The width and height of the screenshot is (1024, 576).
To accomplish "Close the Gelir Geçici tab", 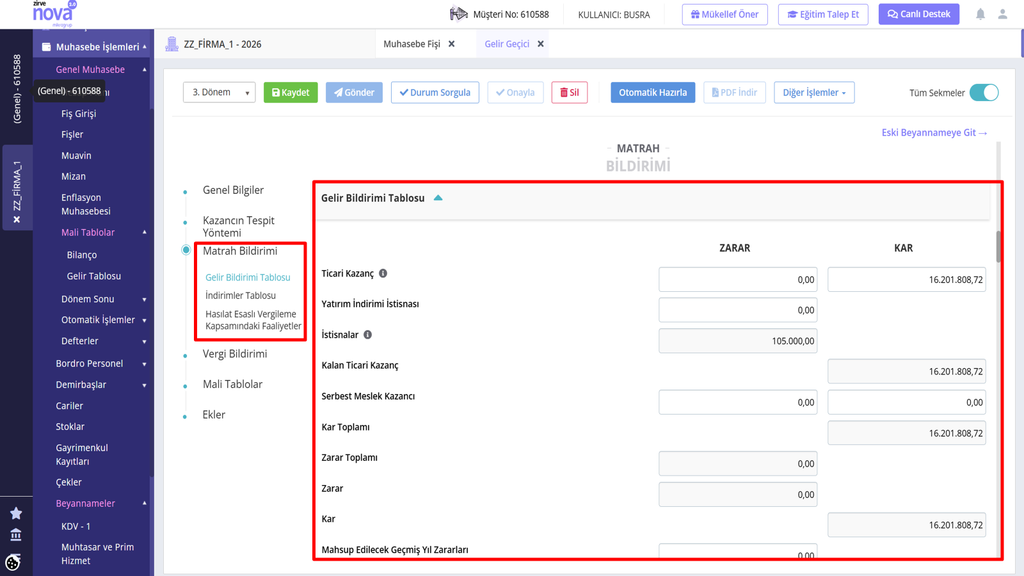I will (x=541, y=44).
